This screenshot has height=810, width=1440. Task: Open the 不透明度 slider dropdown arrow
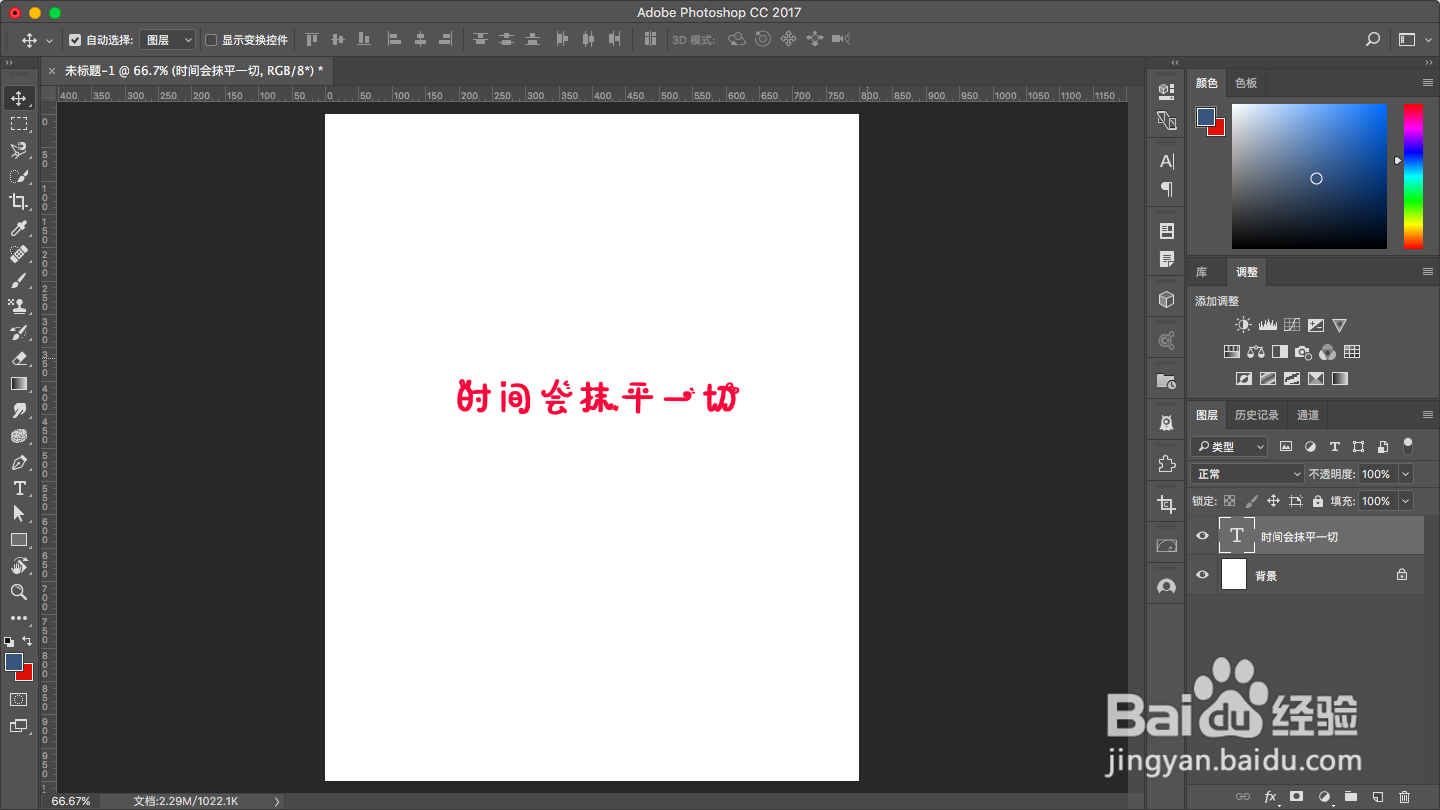tap(1406, 474)
